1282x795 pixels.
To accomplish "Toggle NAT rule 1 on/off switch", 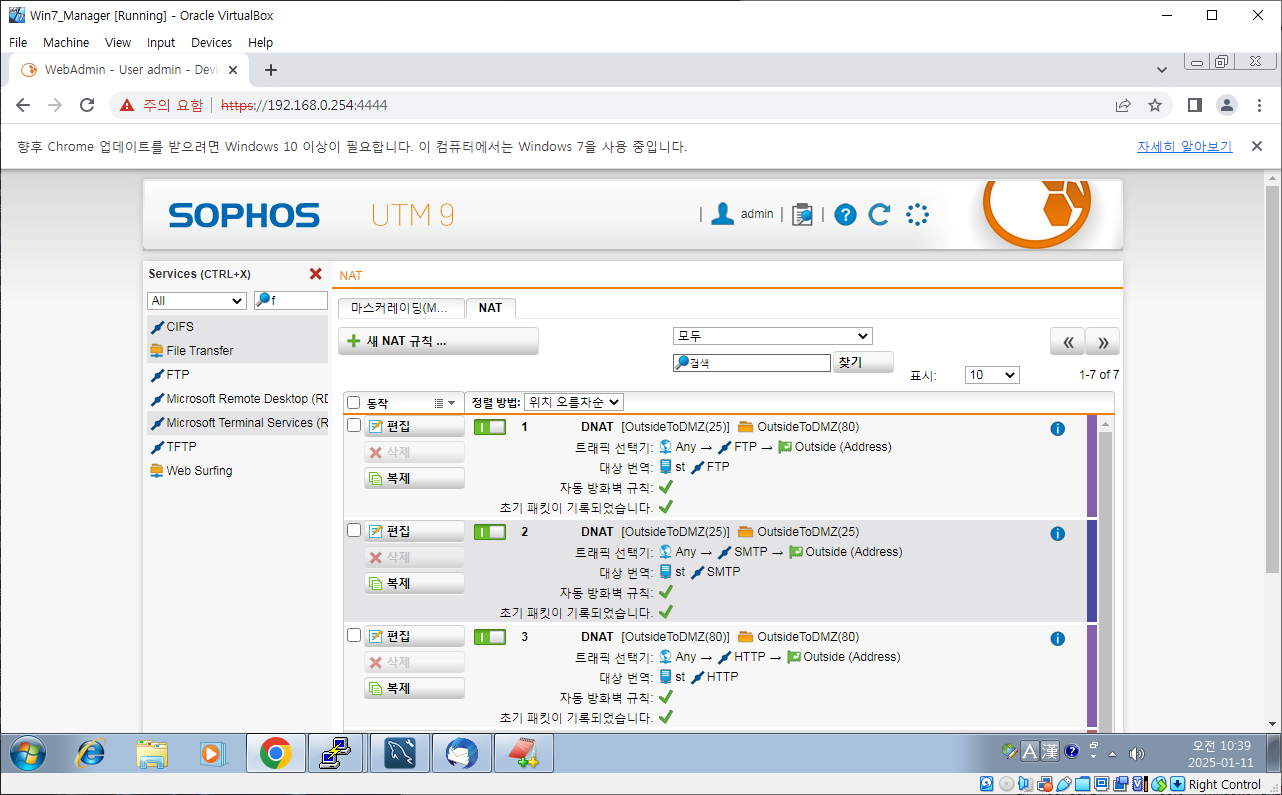I will pyautogui.click(x=490, y=427).
